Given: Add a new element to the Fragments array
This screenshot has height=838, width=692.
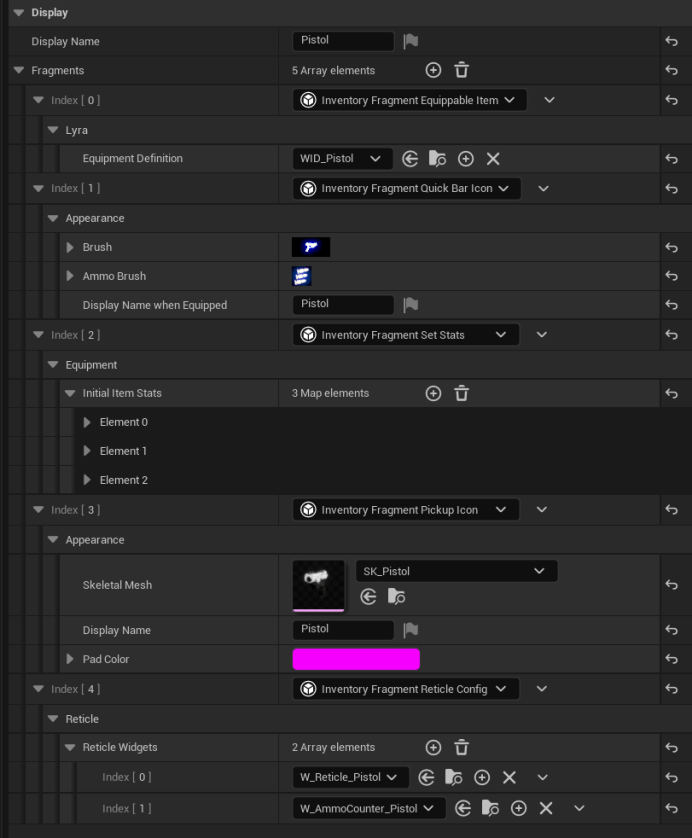Looking at the screenshot, I should (x=433, y=71).
